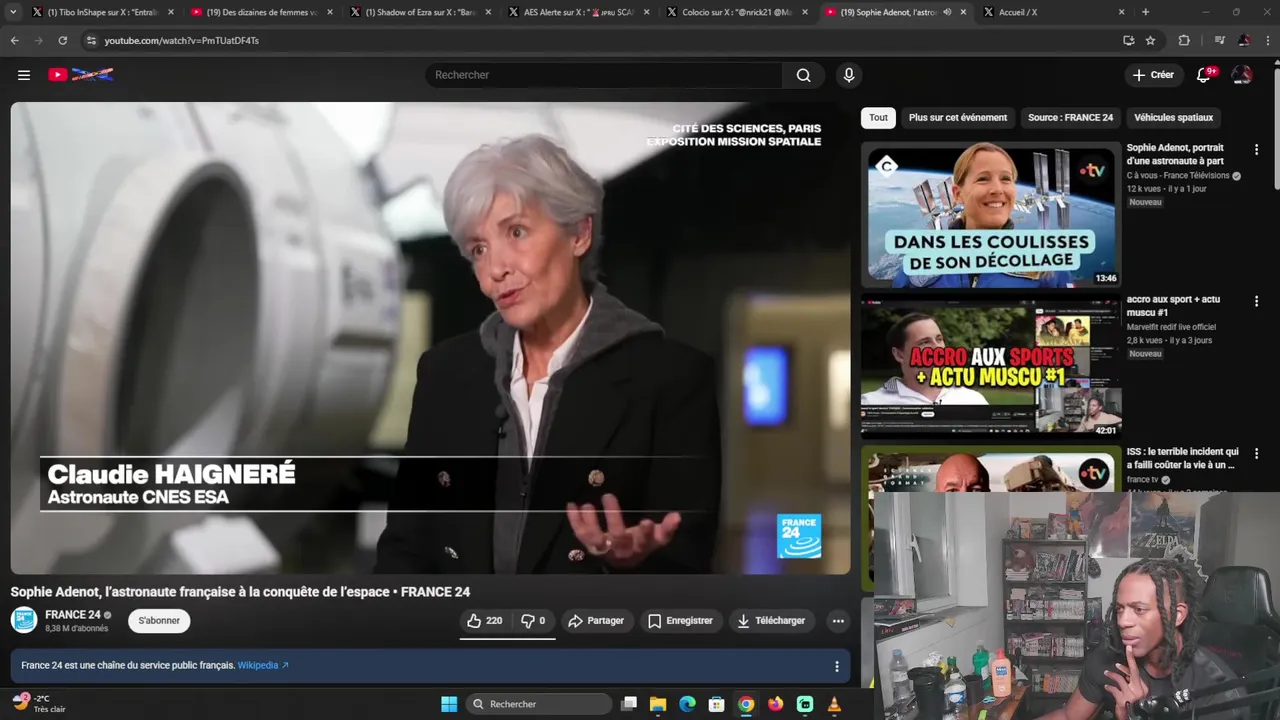
Task: Open options for accro aux sport video
Action: tap(1256, 301)
